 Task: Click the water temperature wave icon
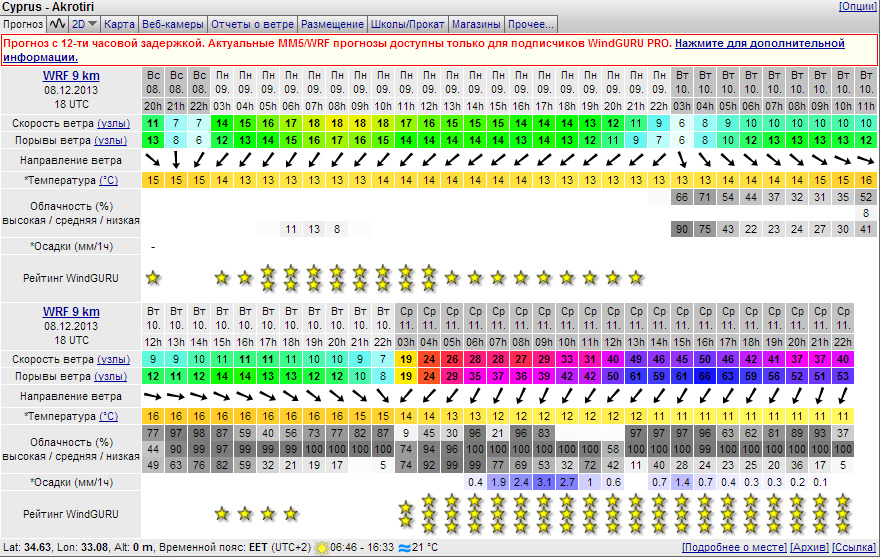(x=404, y=548)
